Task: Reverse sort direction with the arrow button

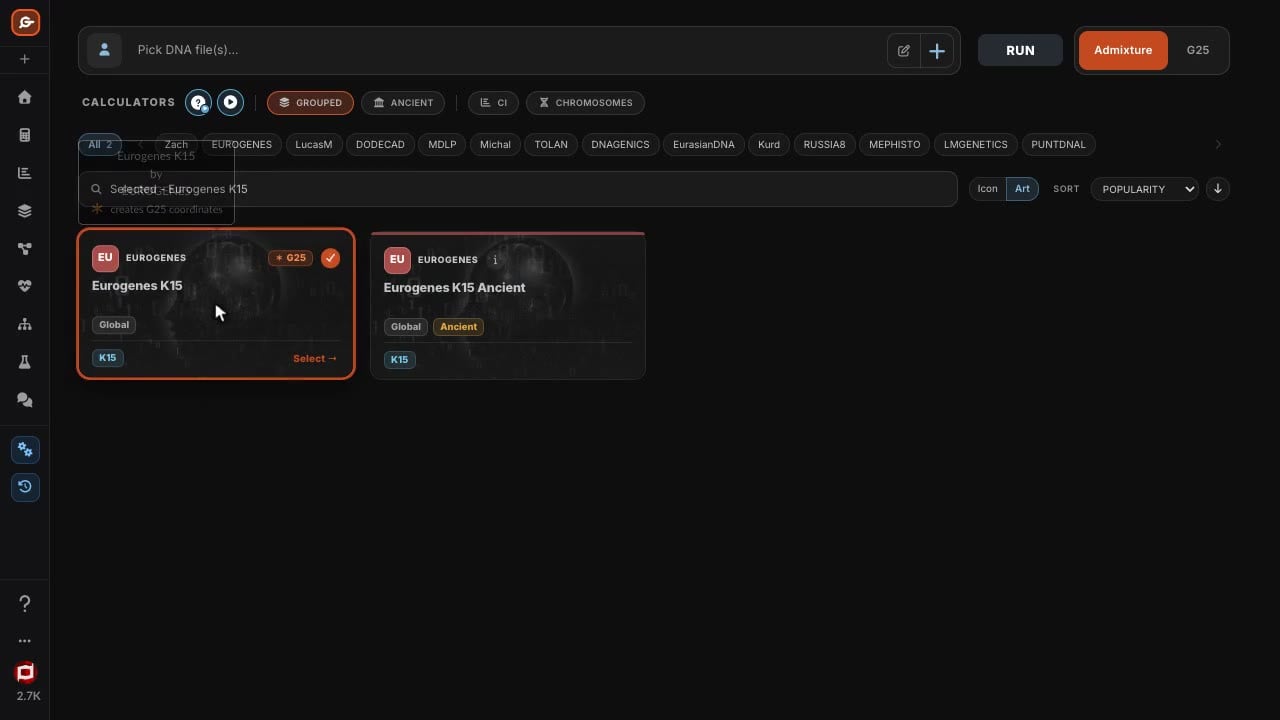Action: point(1218,189)
